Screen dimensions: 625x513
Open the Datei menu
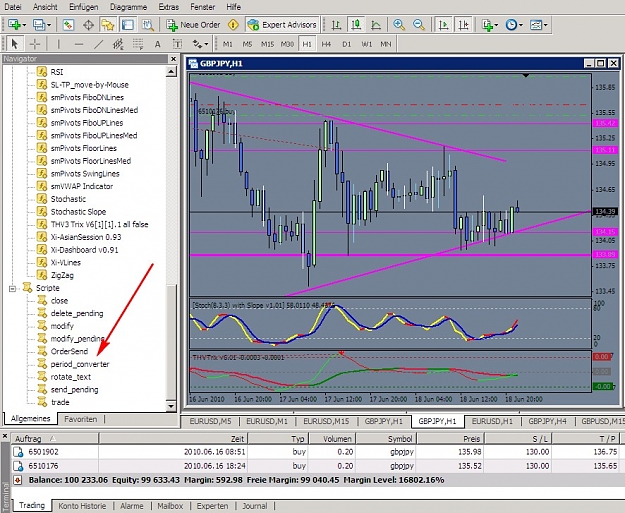[x=13, y=7]
